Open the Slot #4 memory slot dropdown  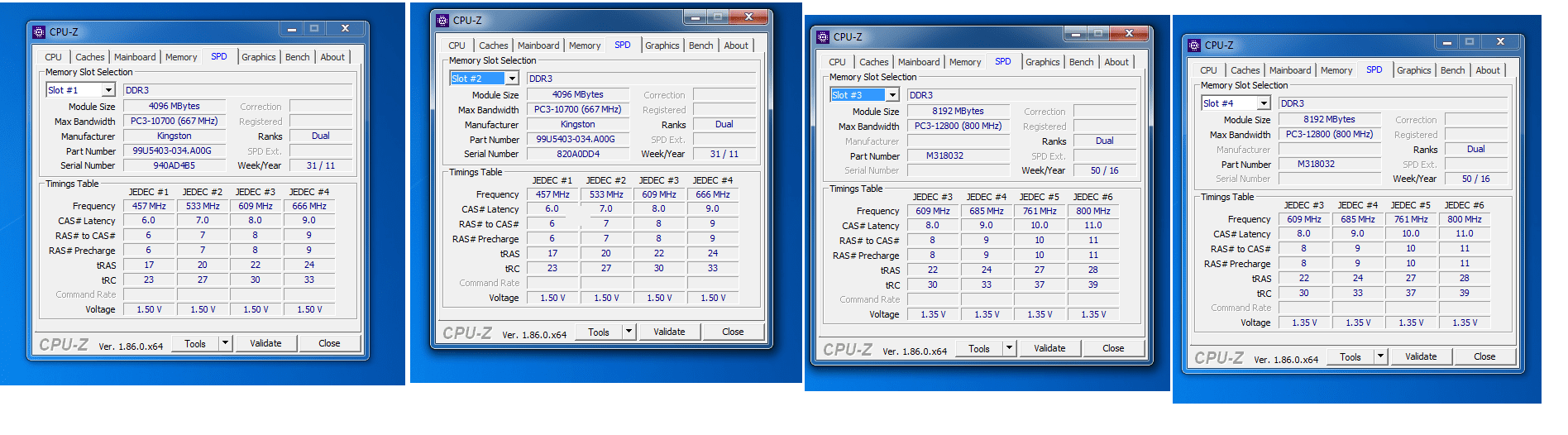pyautogui.click(x=1264, y=103)
